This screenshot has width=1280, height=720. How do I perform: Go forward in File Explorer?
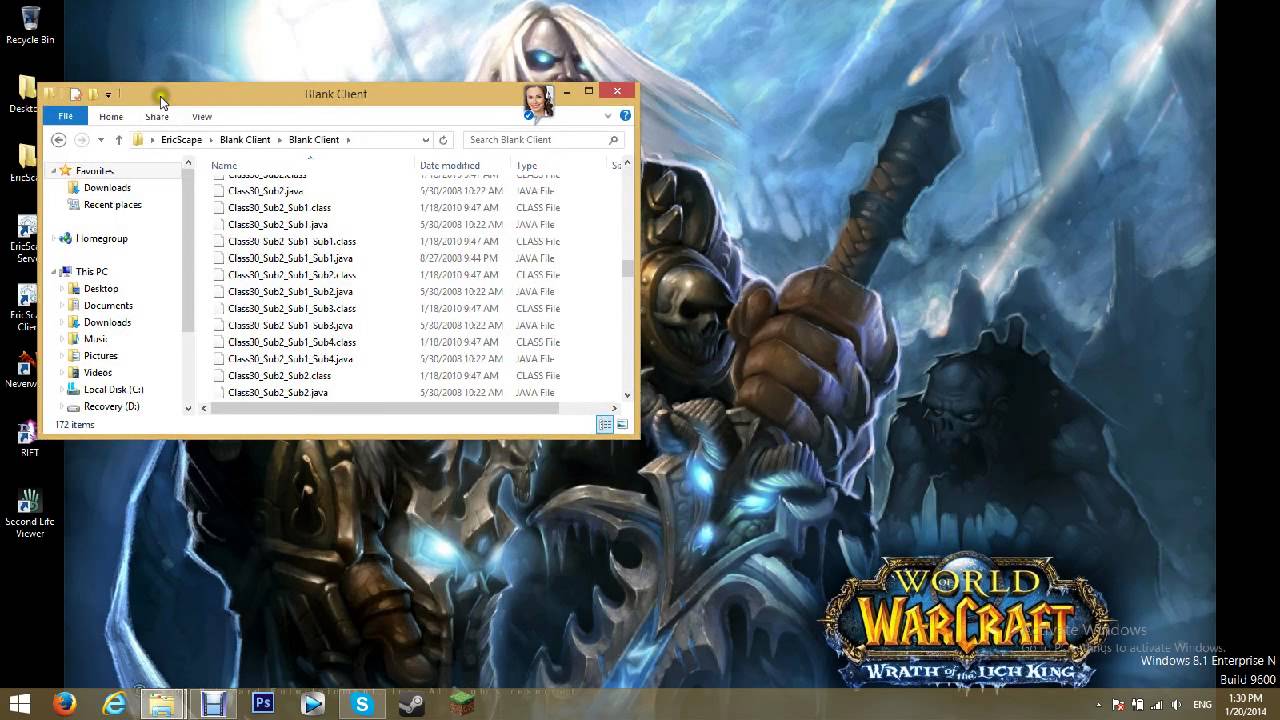click(82, 140)
